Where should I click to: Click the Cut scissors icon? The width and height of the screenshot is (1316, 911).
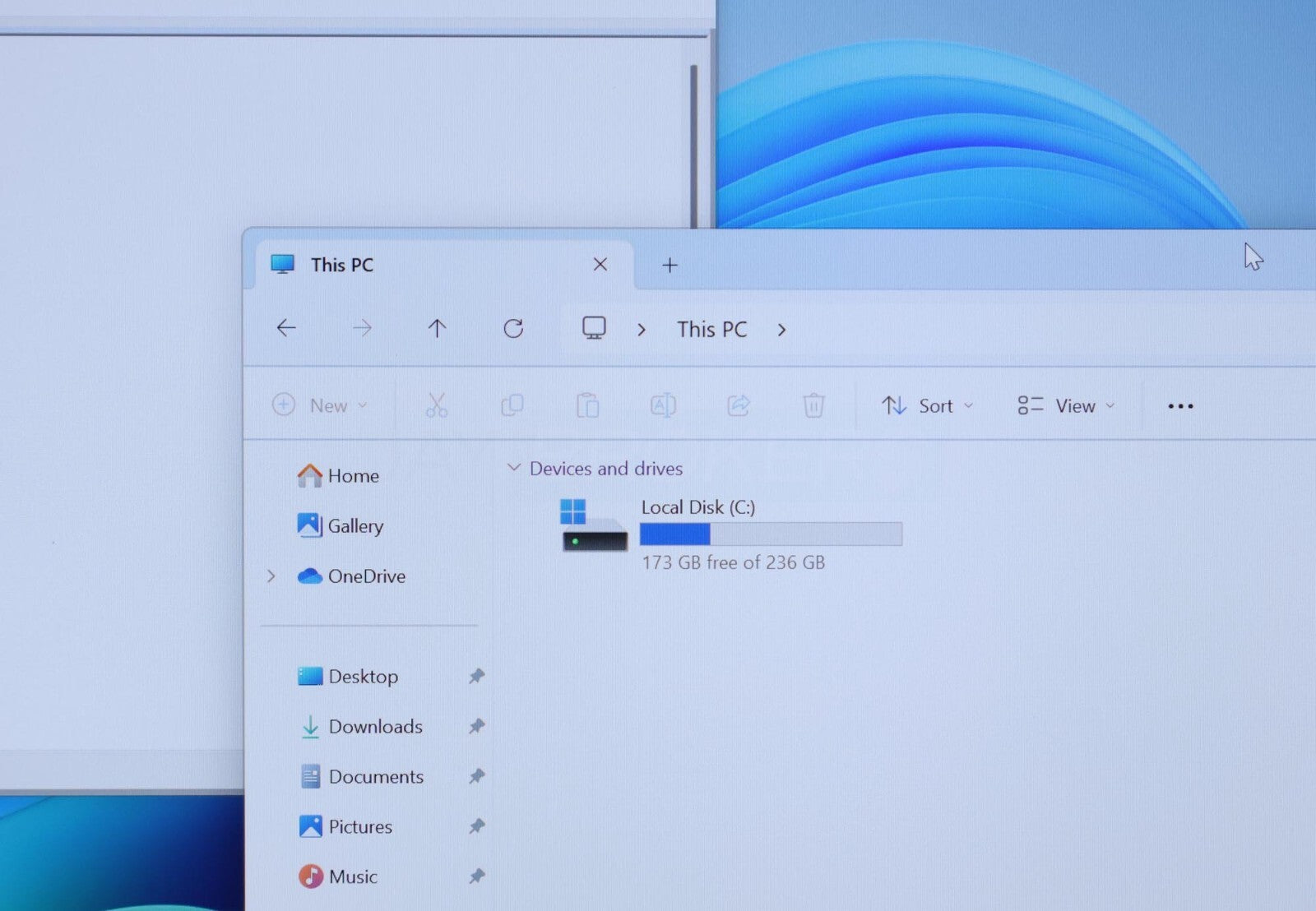pyautogui.click(x=437, y=405)
